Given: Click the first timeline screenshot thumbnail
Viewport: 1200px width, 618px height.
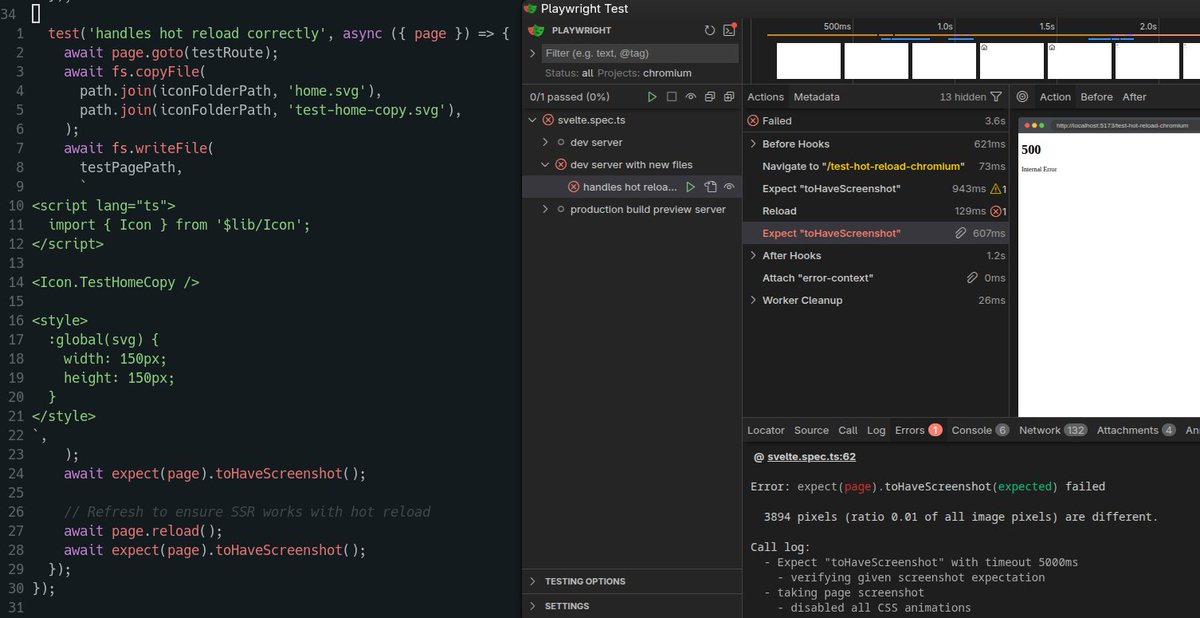Looking at the screenshot, I should tap(808, 60).
